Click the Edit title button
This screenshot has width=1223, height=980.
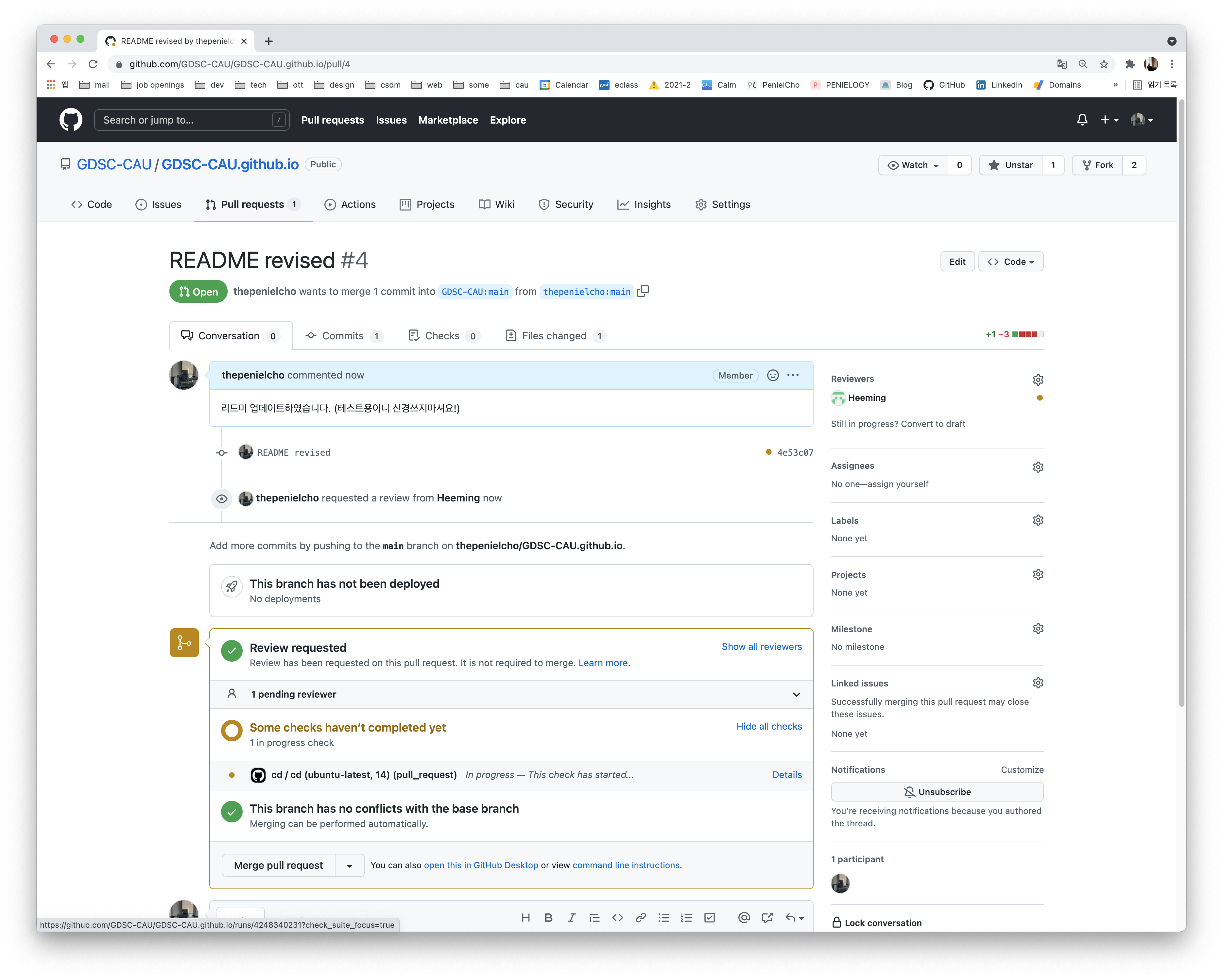point(957,262)
